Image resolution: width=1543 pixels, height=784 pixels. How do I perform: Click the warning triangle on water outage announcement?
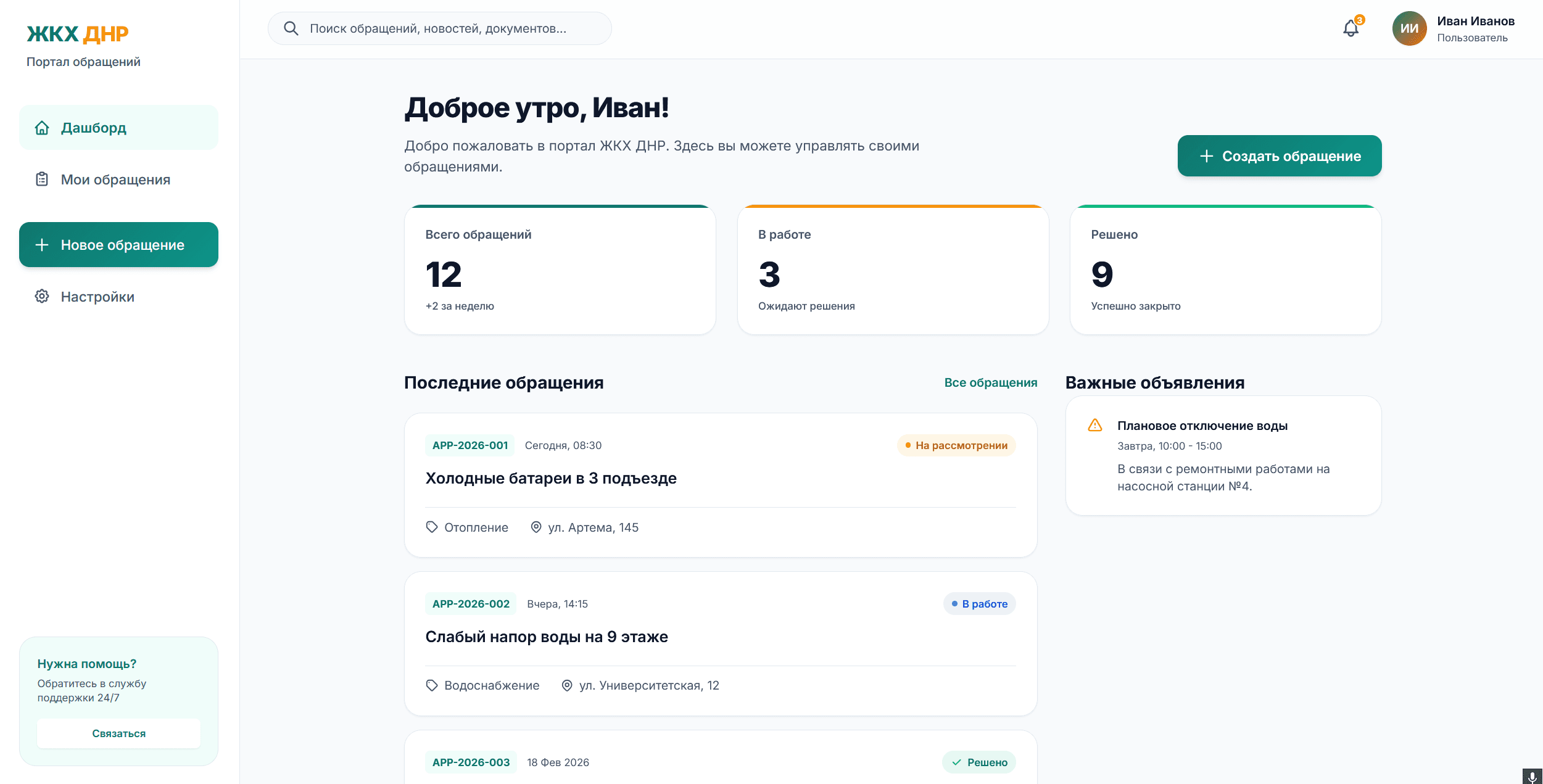1096,425
